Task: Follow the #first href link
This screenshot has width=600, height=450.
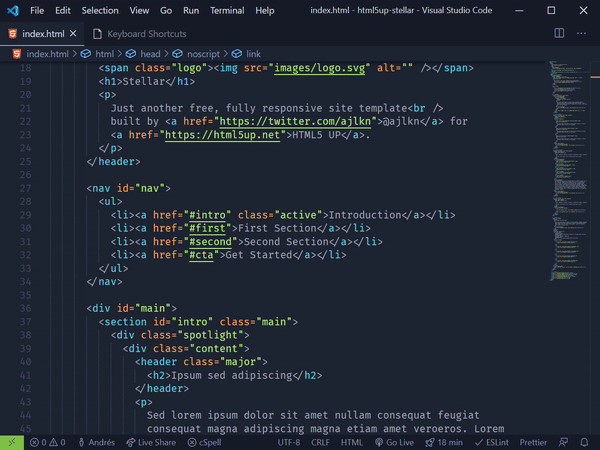Action: pyautogui.click(x=207, y=228)
